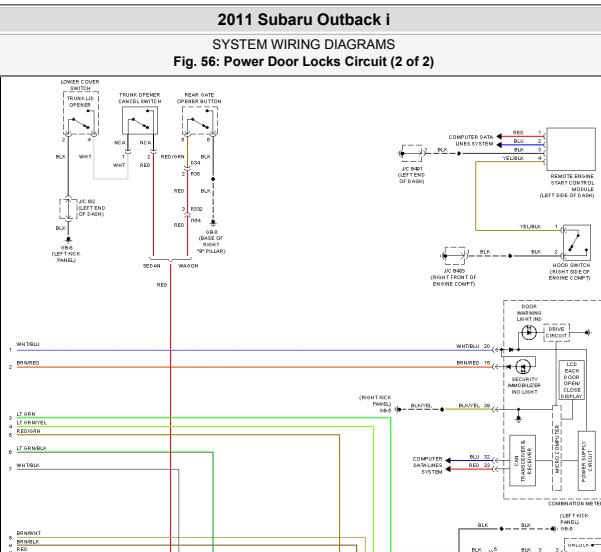Click the "LT GRN/BLK" wire label
The image size is (601, 552).
click(31, 448)
